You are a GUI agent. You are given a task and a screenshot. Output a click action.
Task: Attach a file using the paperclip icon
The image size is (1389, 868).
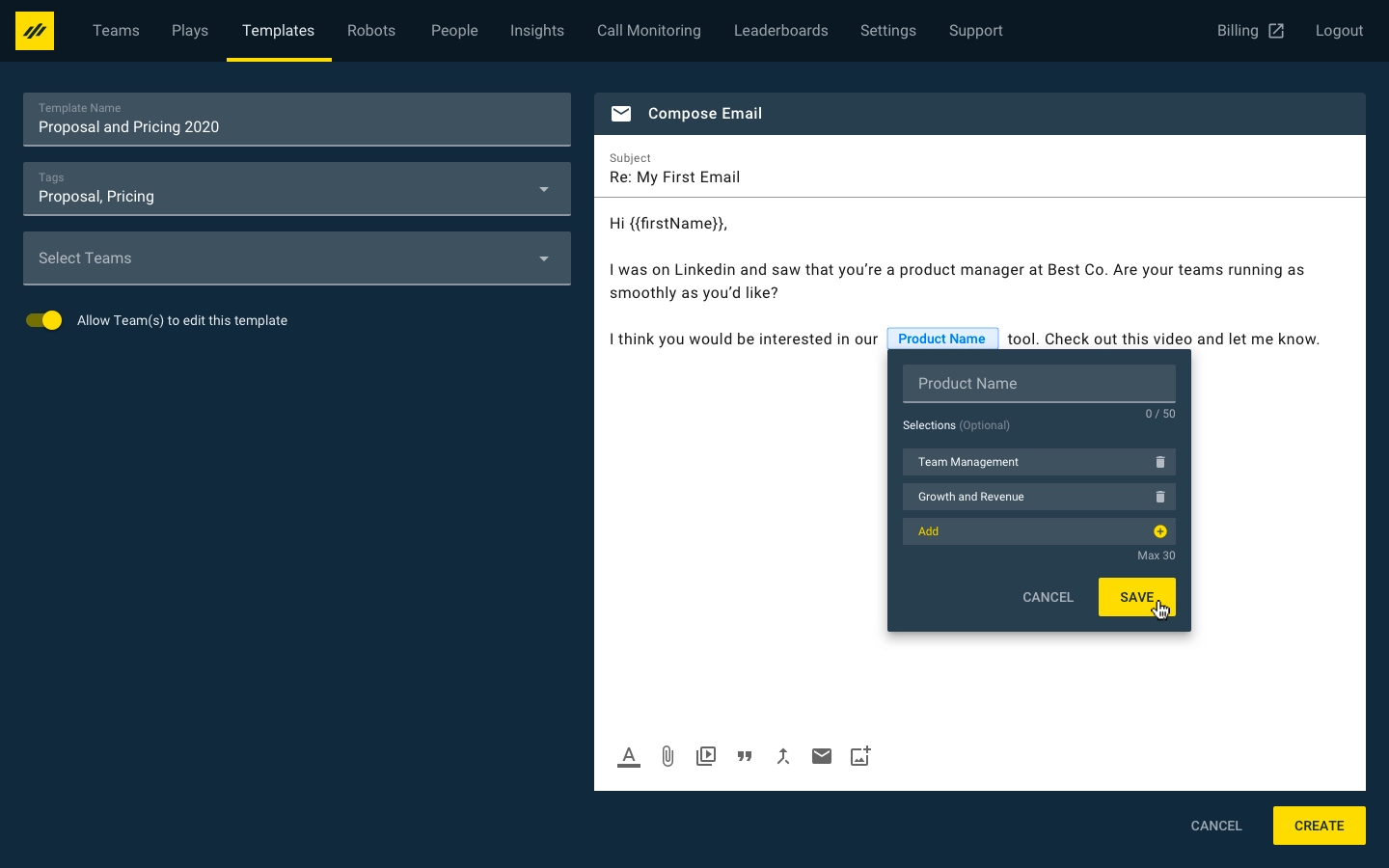pyautogui.click(x=667, y=756)
